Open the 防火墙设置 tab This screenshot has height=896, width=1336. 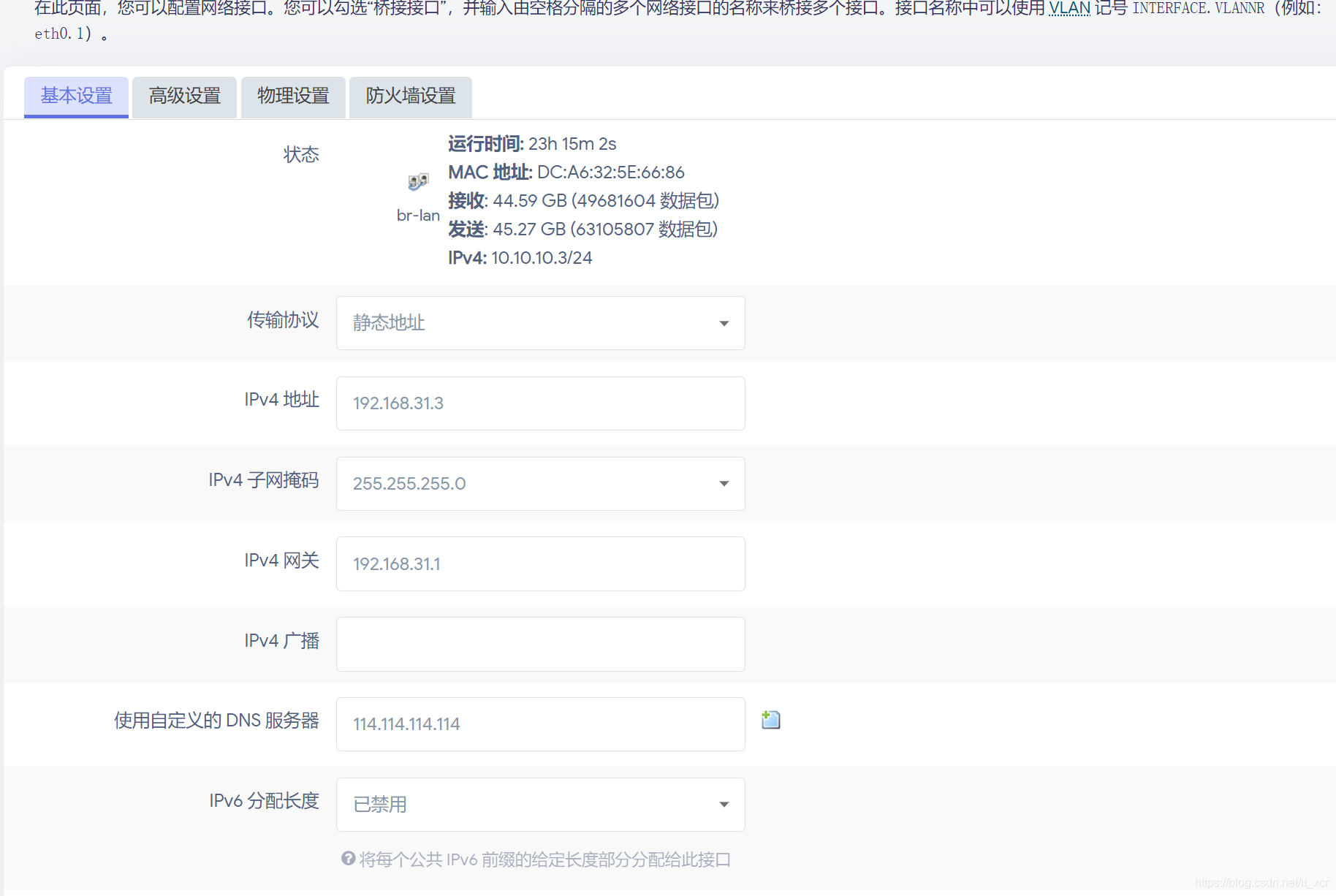[411, 96]
